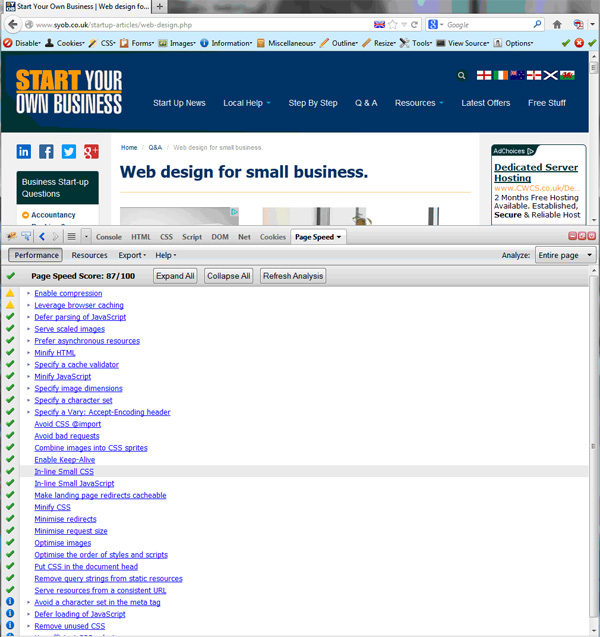Click the LinkedIn social icon
The width and height of the screenshot is (600, 637).
tap(24, 152)
